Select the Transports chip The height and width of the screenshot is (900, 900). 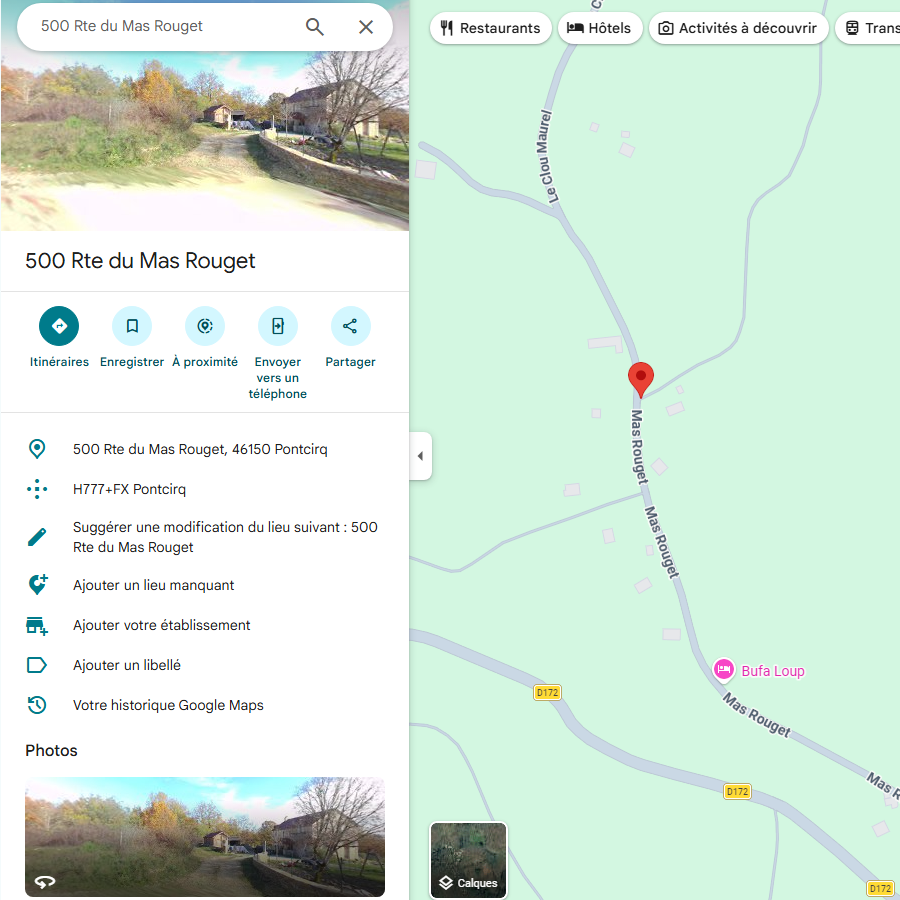pos(868,28)
